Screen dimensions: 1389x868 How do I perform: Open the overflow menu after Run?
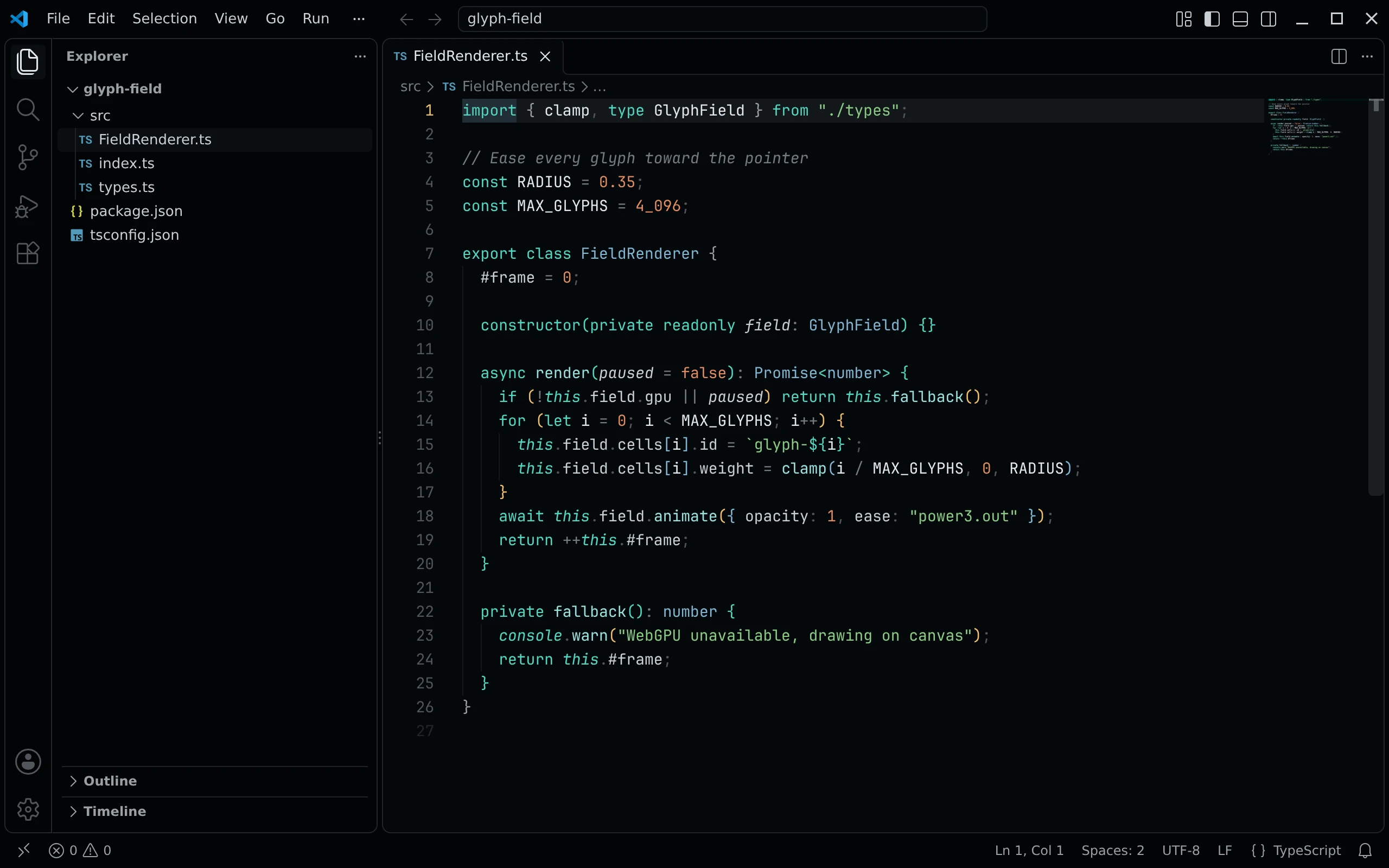point(359,18)
